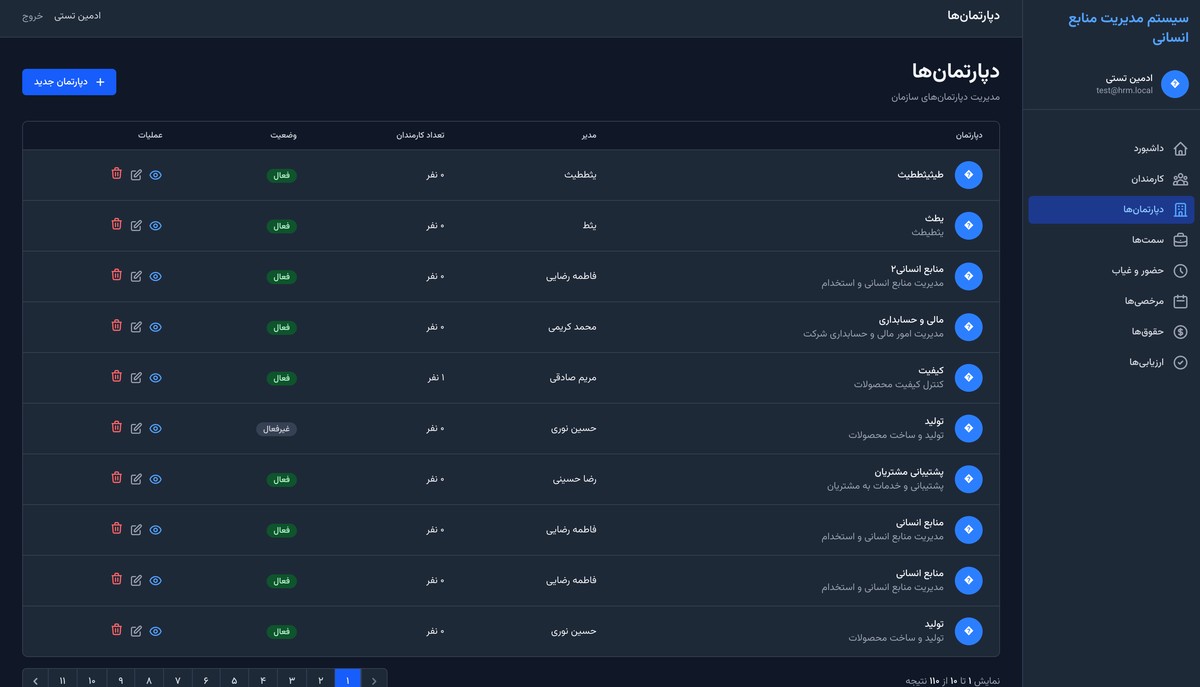
Task: Select page 5 in pagination
Action: pos(234,680)
